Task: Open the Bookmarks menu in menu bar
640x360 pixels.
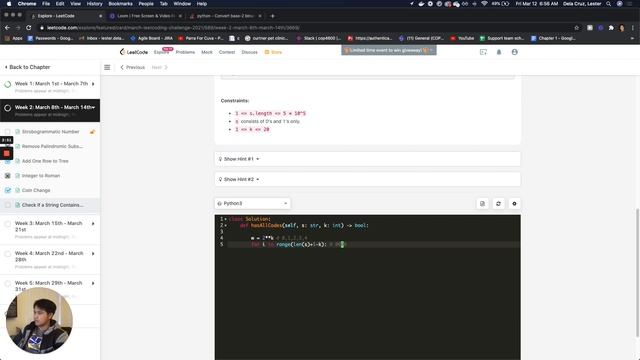Action: pos(120,4)
